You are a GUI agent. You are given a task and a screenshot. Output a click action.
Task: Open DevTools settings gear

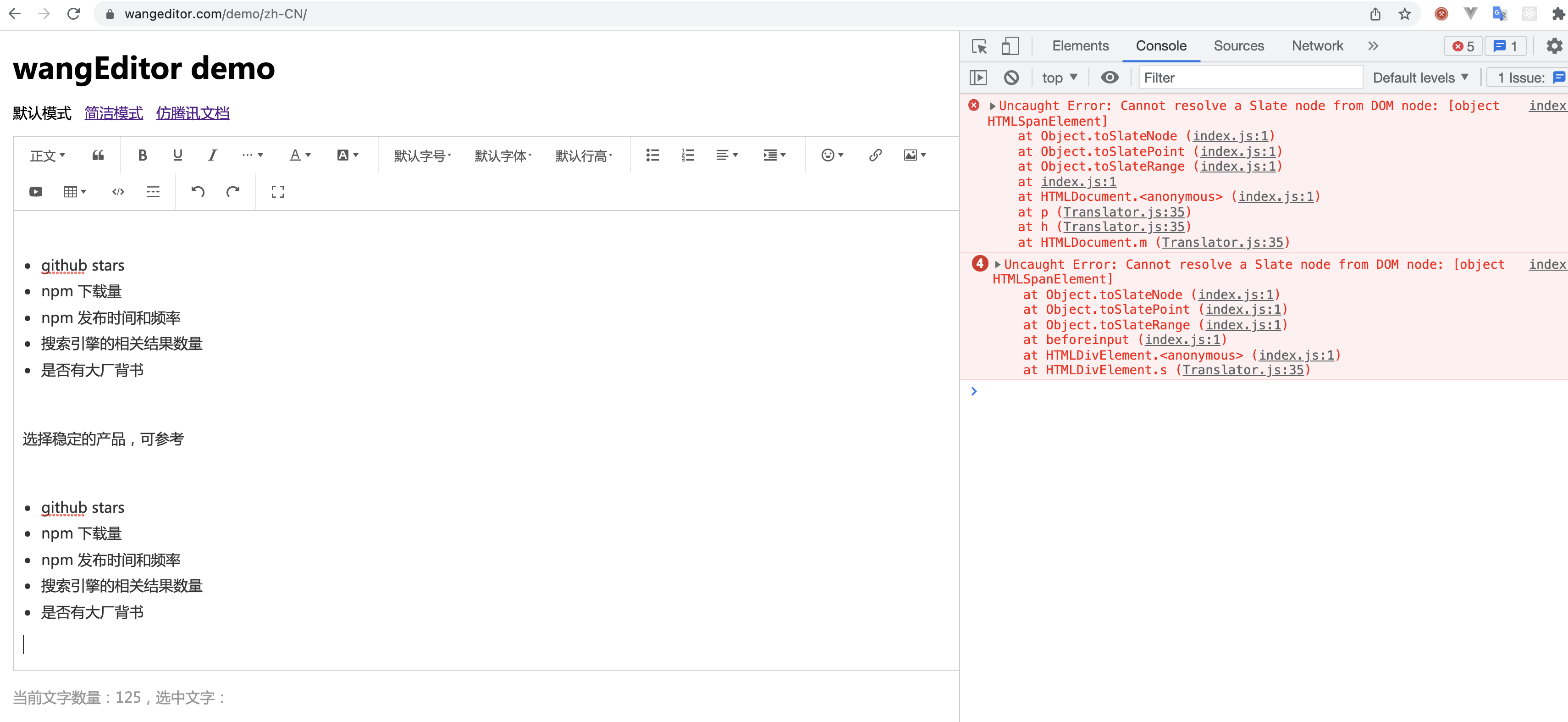click(1554, 46)
